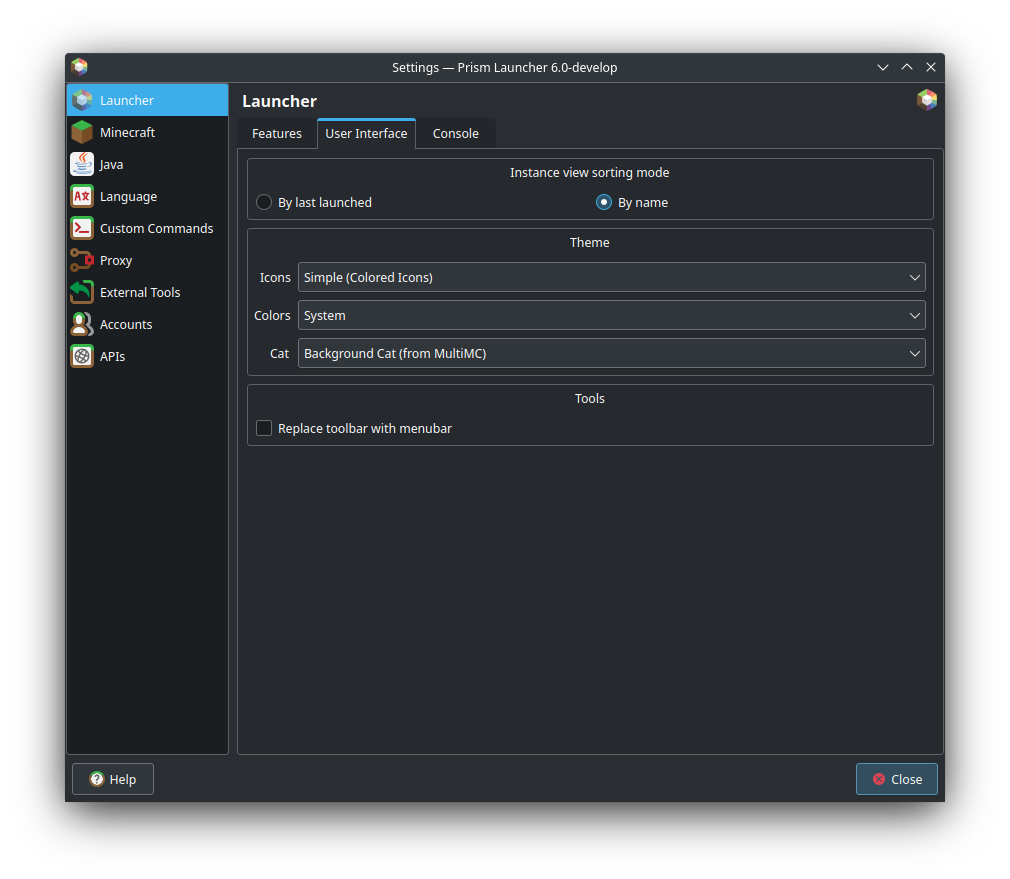The height and width of the screenshot is (879, 1010).
Task: Open the Icons theme dropdown
Action: 611,278
